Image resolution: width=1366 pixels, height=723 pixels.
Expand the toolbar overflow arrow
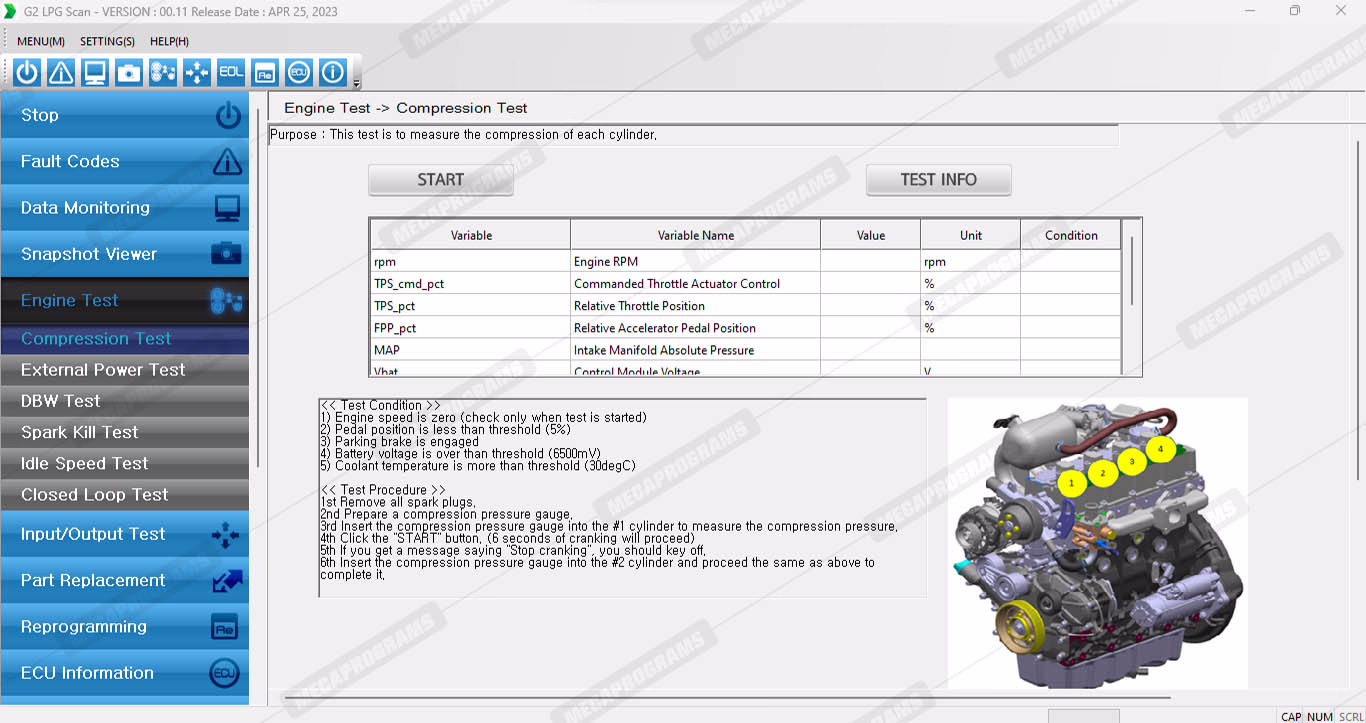point(357,84)
